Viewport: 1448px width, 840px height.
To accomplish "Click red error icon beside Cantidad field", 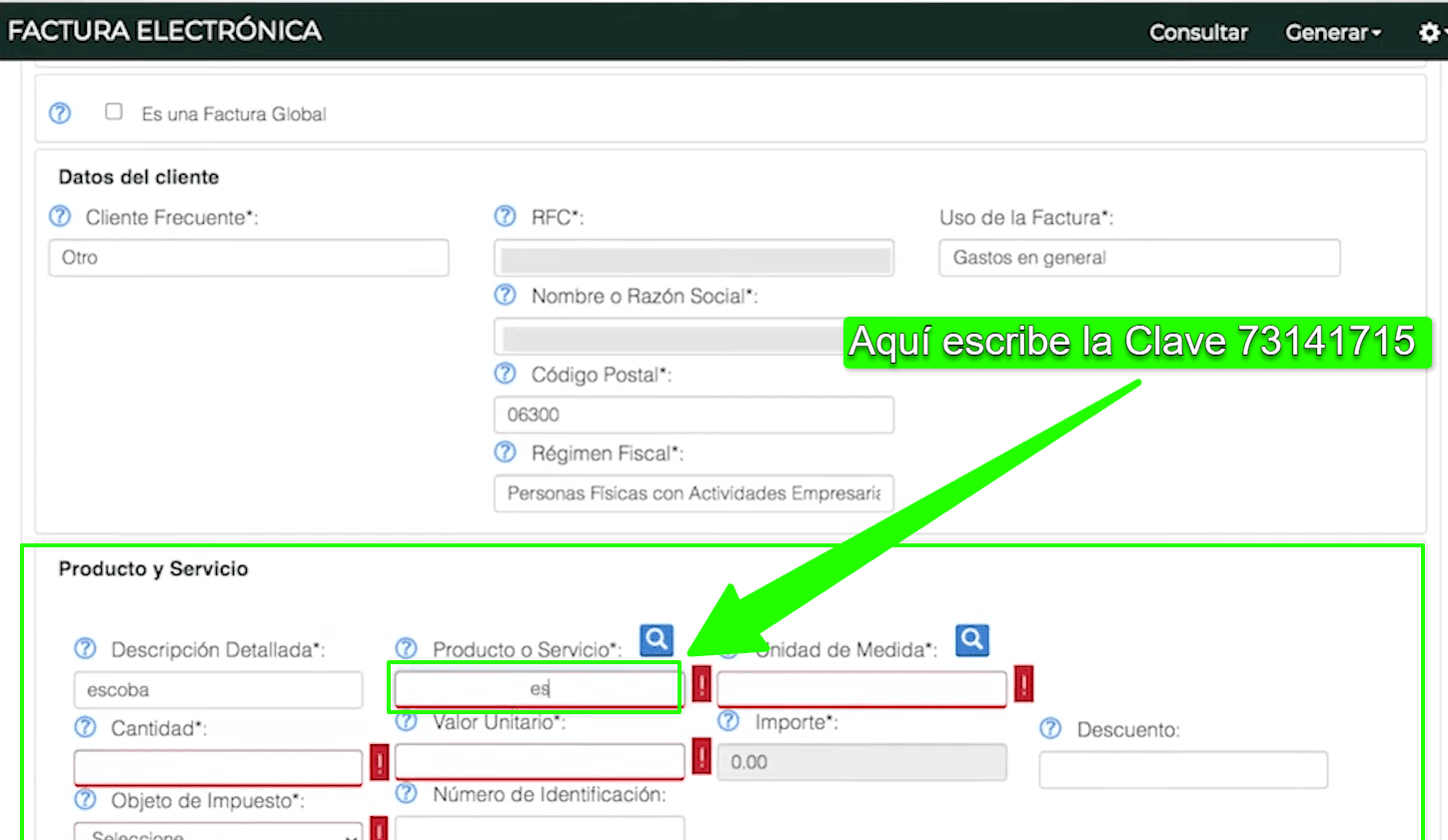I will [x=380, y=762].
